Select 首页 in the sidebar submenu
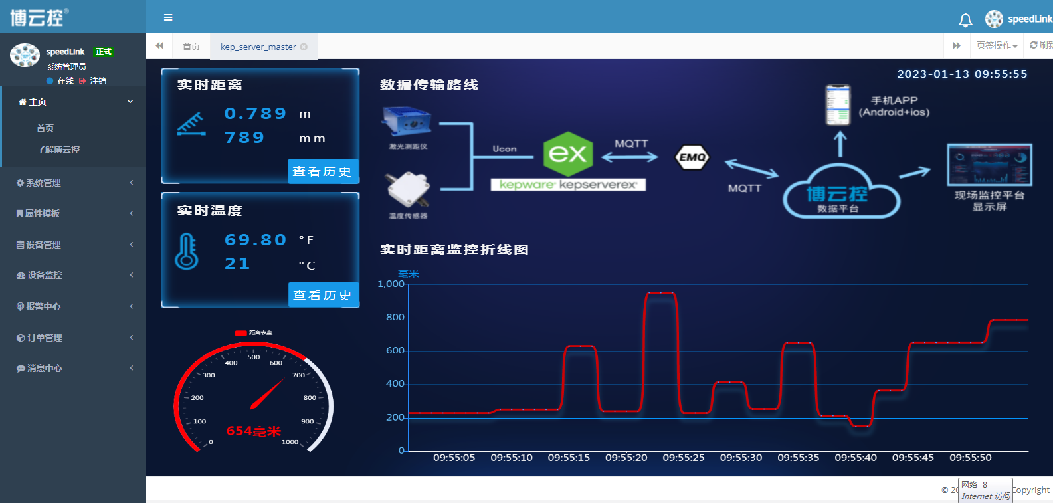This screenshot has width=1054, height=504. tap(45, 128)
